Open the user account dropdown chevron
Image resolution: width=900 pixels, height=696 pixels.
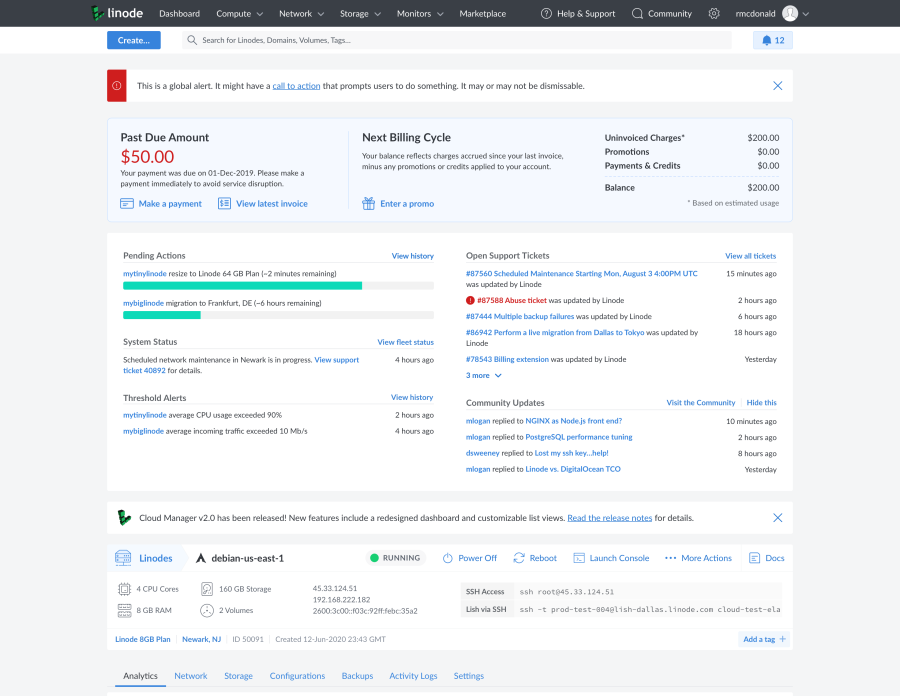805,14
